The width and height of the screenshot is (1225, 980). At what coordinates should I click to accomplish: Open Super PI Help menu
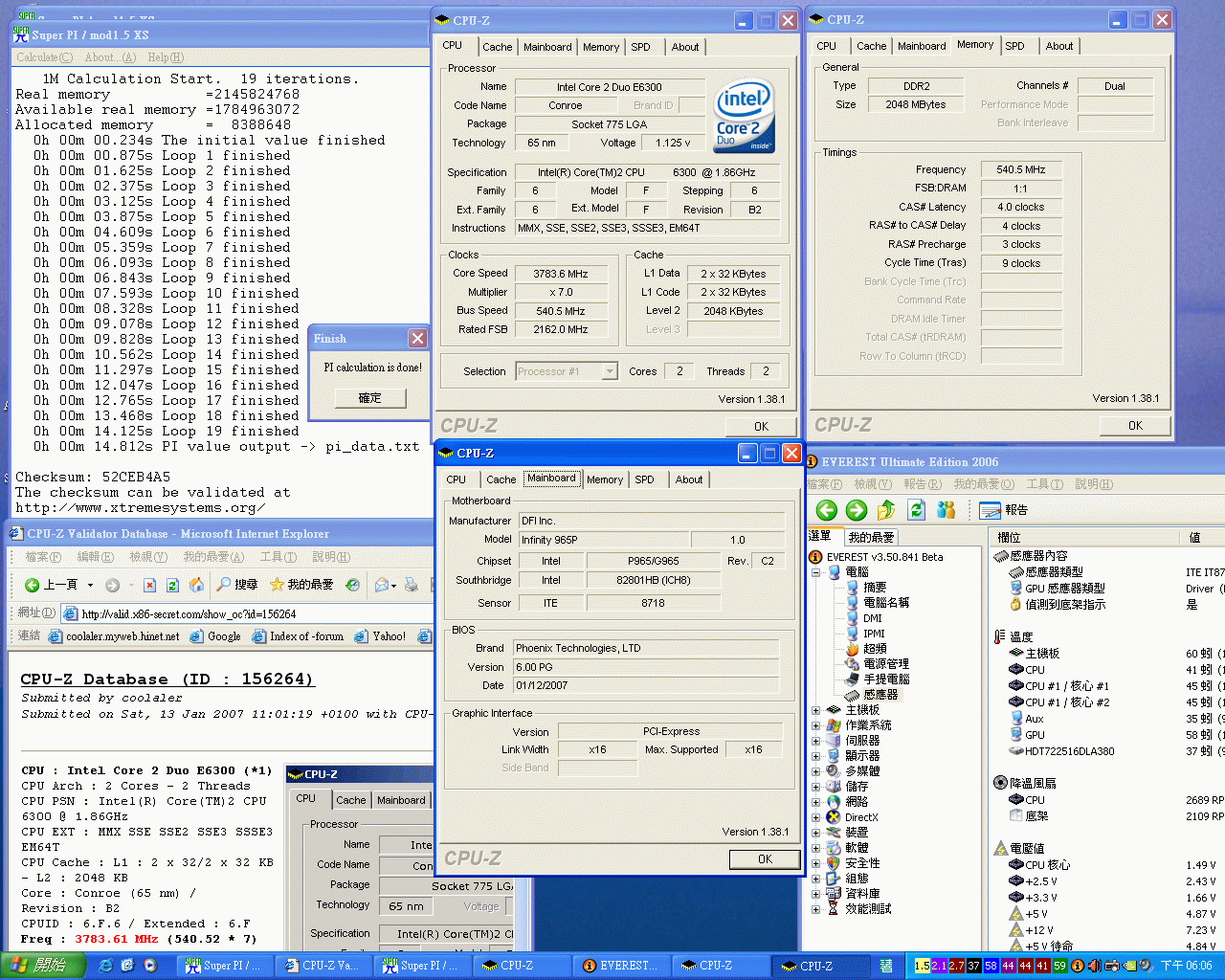click(x=166, y=57)
